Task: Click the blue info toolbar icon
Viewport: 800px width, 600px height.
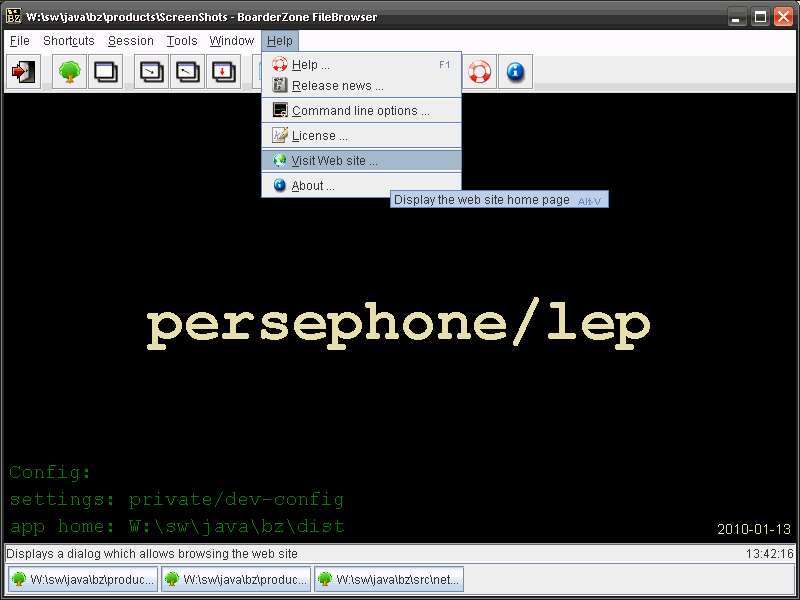Action: click(x=515, y=72)
